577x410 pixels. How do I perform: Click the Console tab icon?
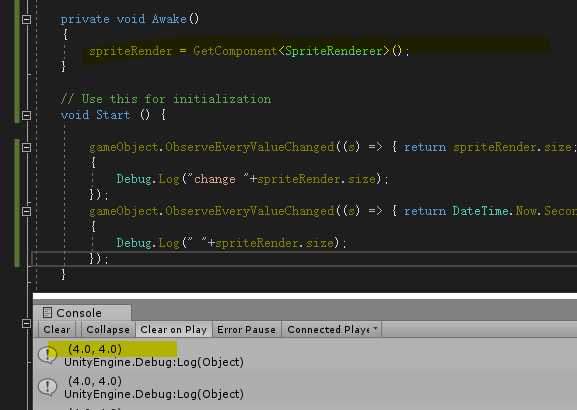47,313
